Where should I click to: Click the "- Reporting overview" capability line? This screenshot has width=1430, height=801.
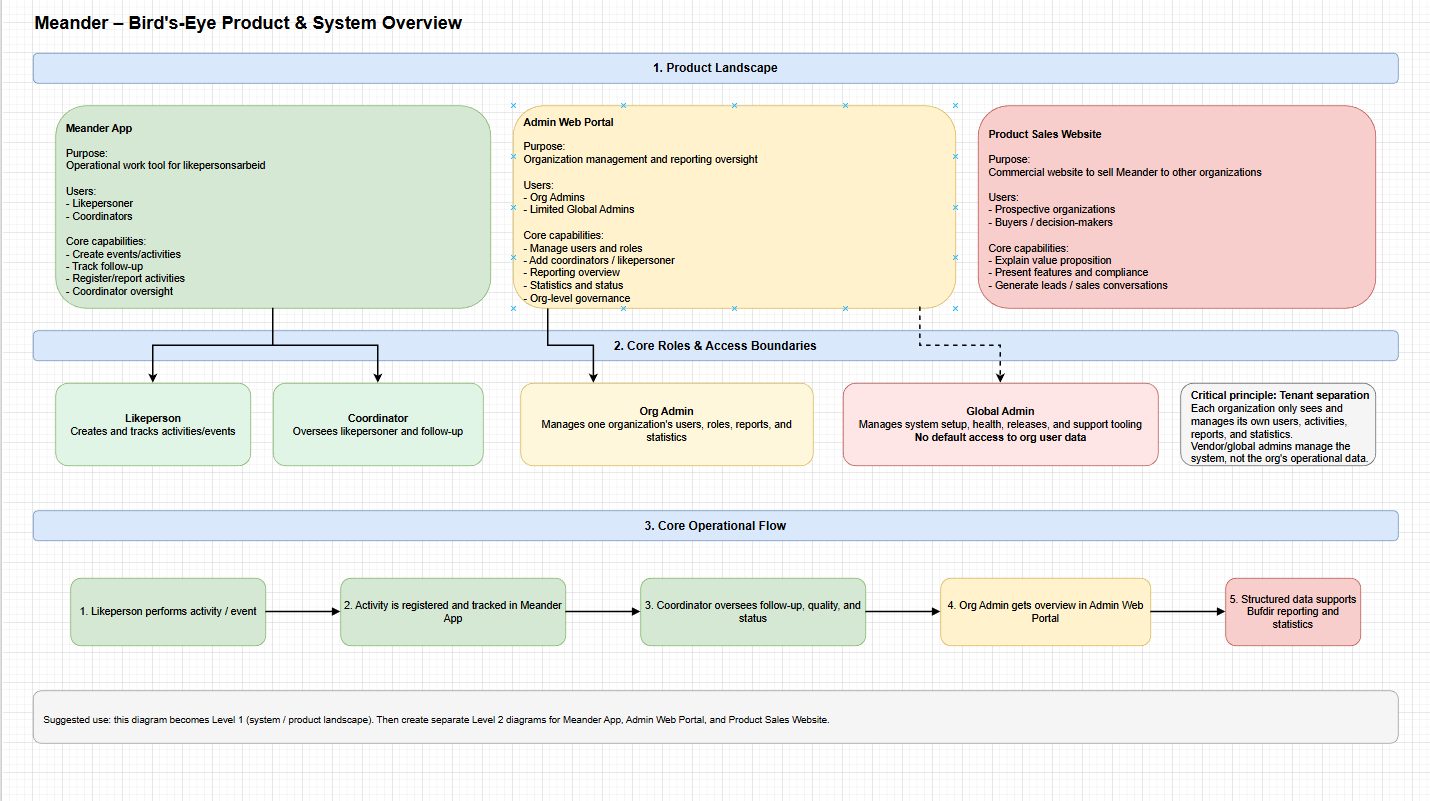(572, 272)
